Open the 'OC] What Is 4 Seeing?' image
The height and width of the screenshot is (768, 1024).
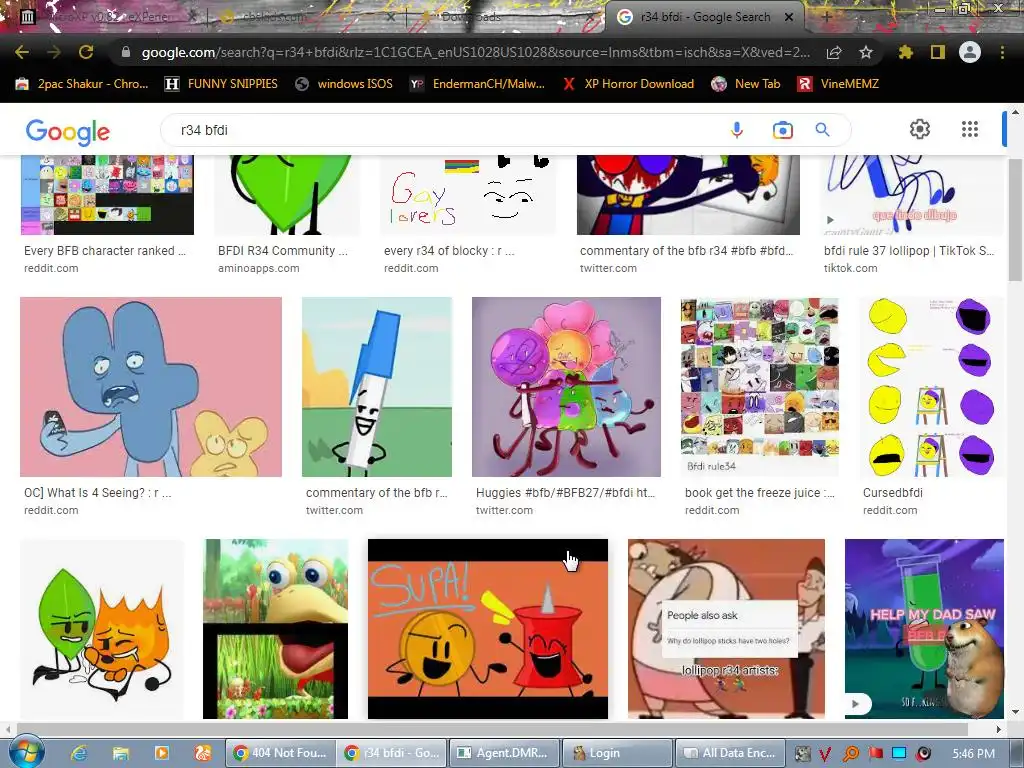[151, 387]
